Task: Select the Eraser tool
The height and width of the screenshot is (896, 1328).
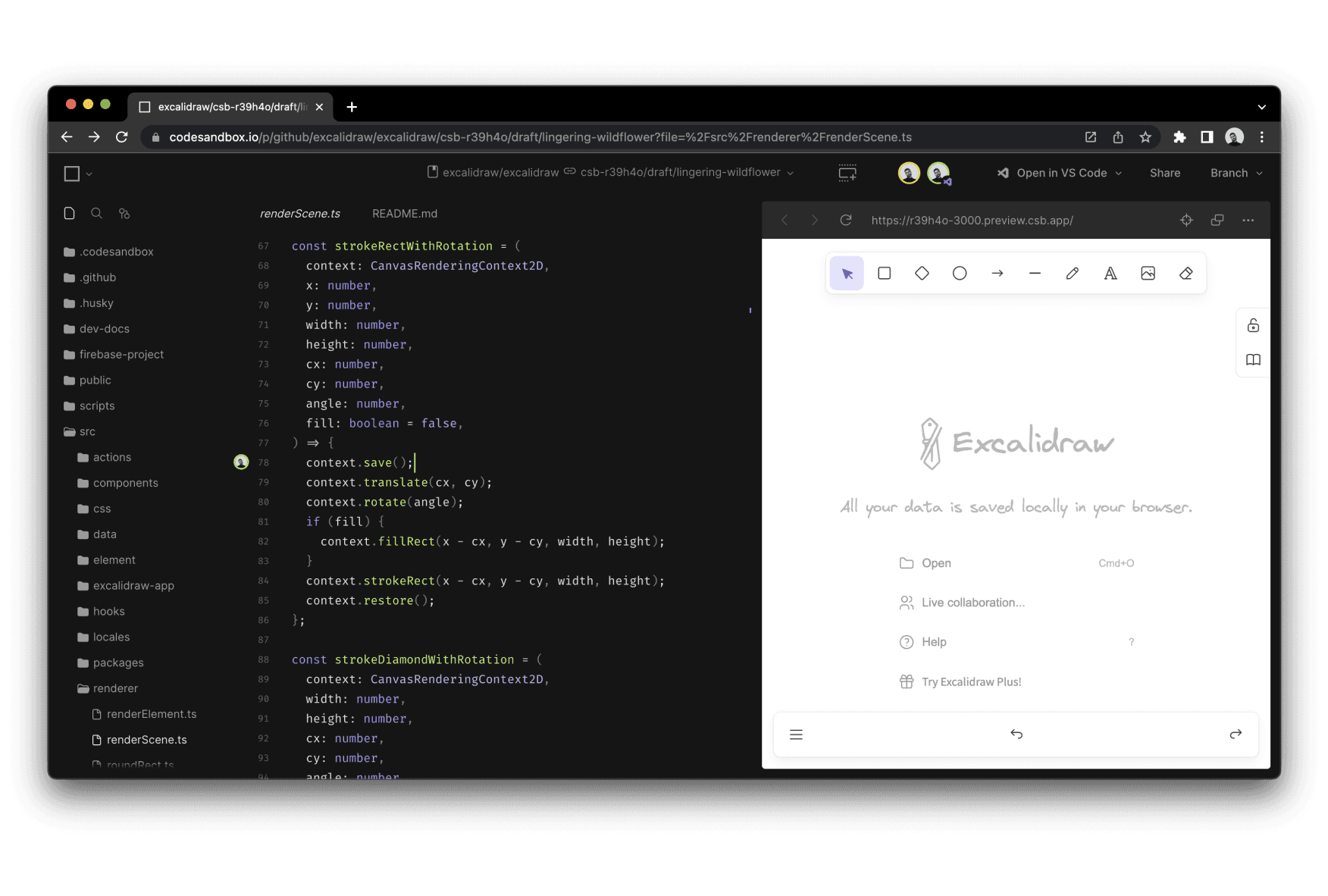Action: coord(1185,273)
